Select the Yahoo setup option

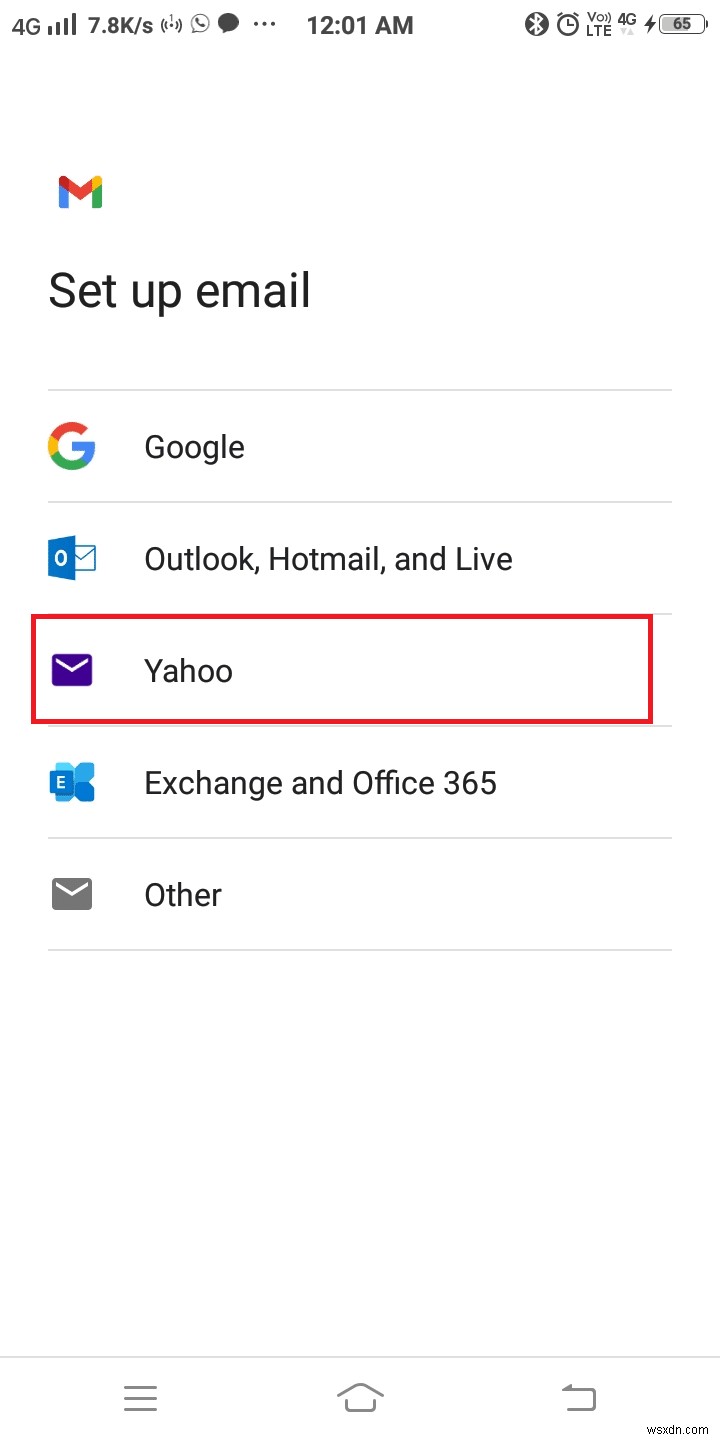340,670
